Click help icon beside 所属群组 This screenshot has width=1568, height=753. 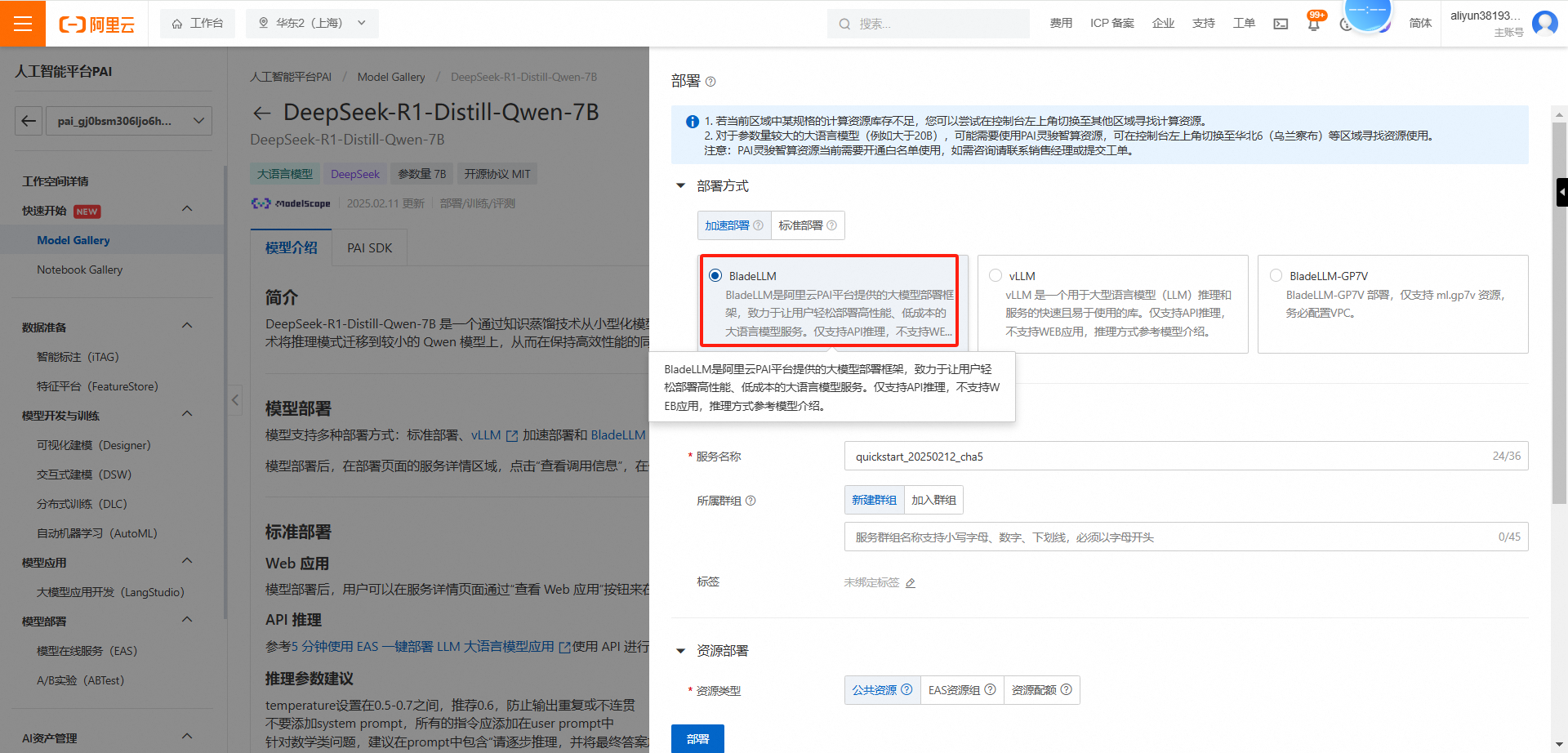click(x=751, y=501)
